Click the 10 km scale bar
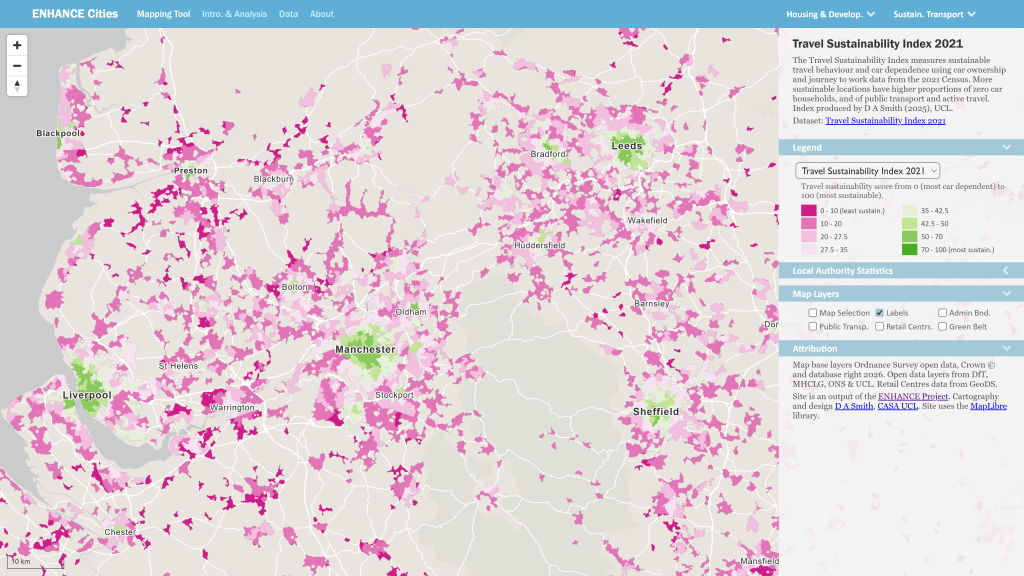 (x=35, y=562)
